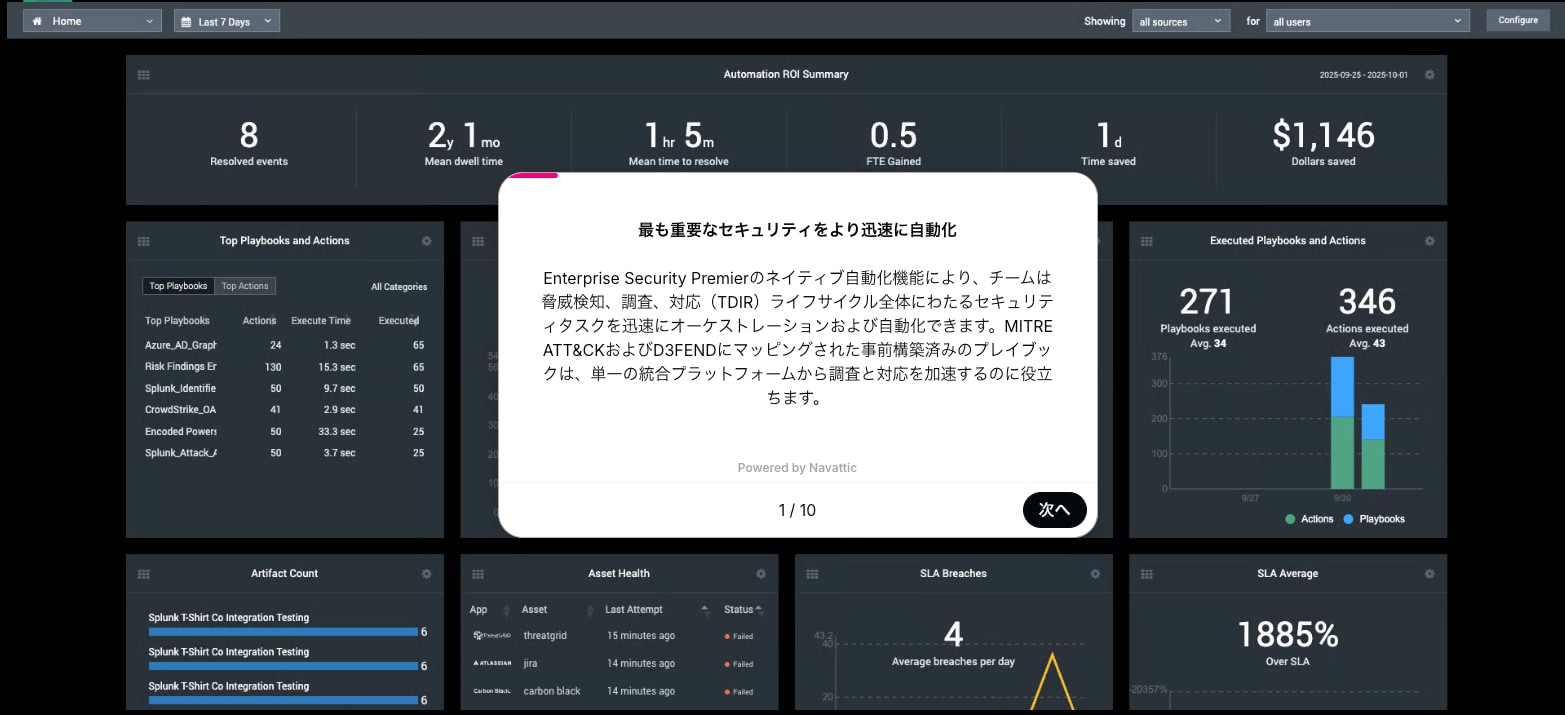Click the 次へ next button in tour popup

[1054, 510]
